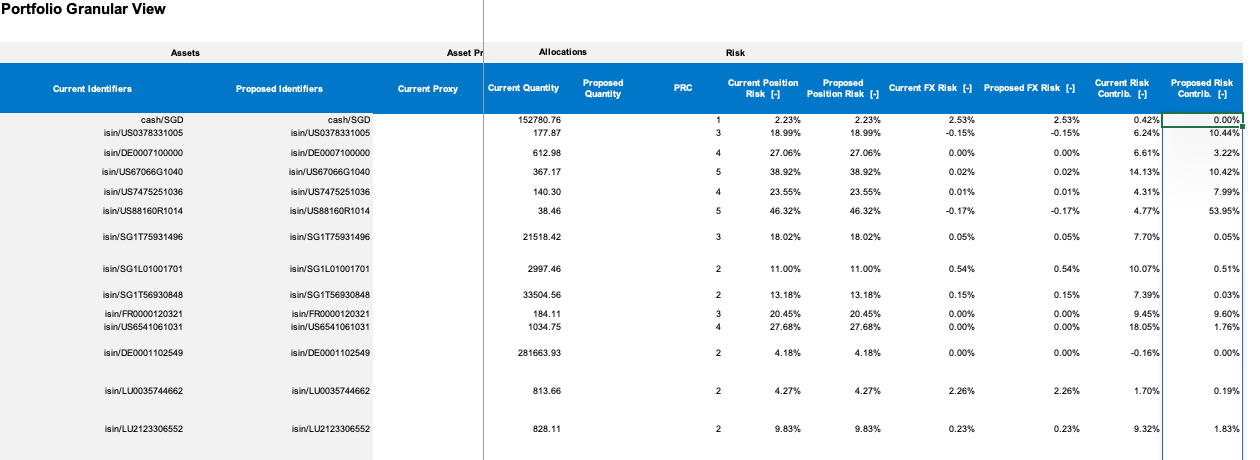Select the isin/LU2123306552 proposed identifier cell
Image resolution: width=1260 pixels, height=460 pixels.
tap(330, 429)
